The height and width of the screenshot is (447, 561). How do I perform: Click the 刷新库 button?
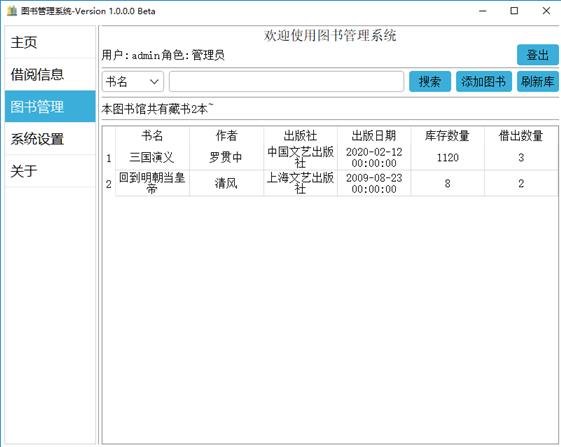click(x=538, y=82)
